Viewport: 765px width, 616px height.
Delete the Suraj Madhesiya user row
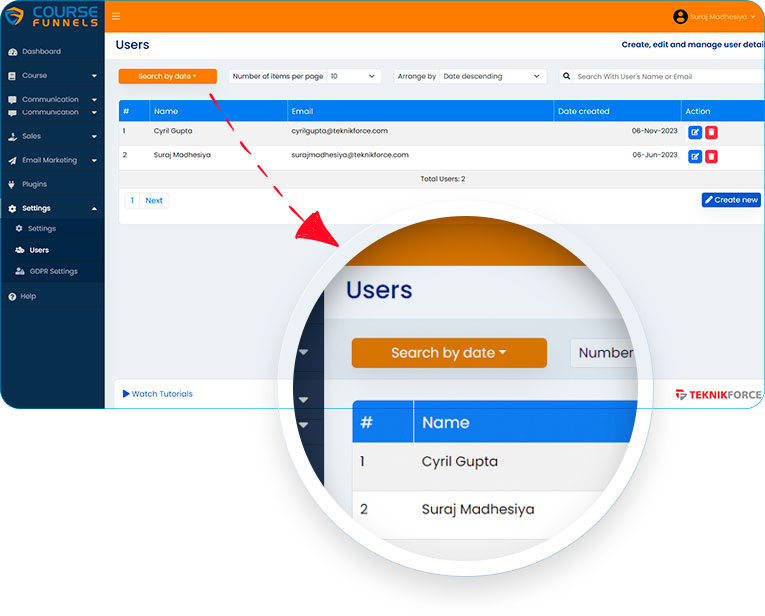coord(711,156)
